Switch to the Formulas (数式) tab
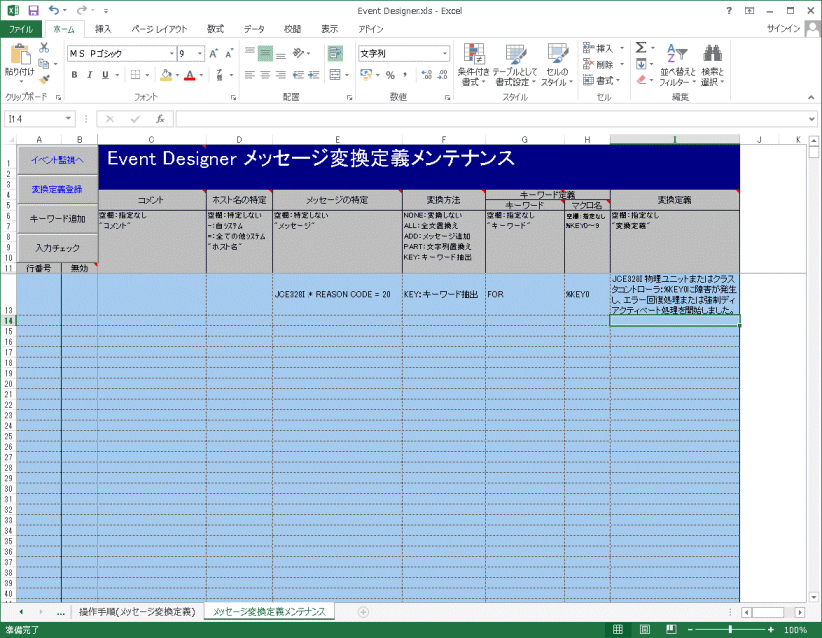This screenshot has height=638, width=822. pyautogui.click(x=215, y=29)
